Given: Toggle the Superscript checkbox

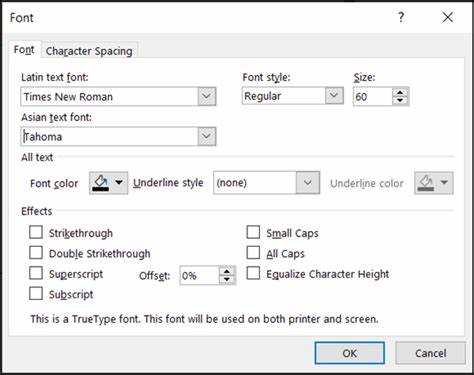Looking at the screenshot, I should (x=36, y=273).
